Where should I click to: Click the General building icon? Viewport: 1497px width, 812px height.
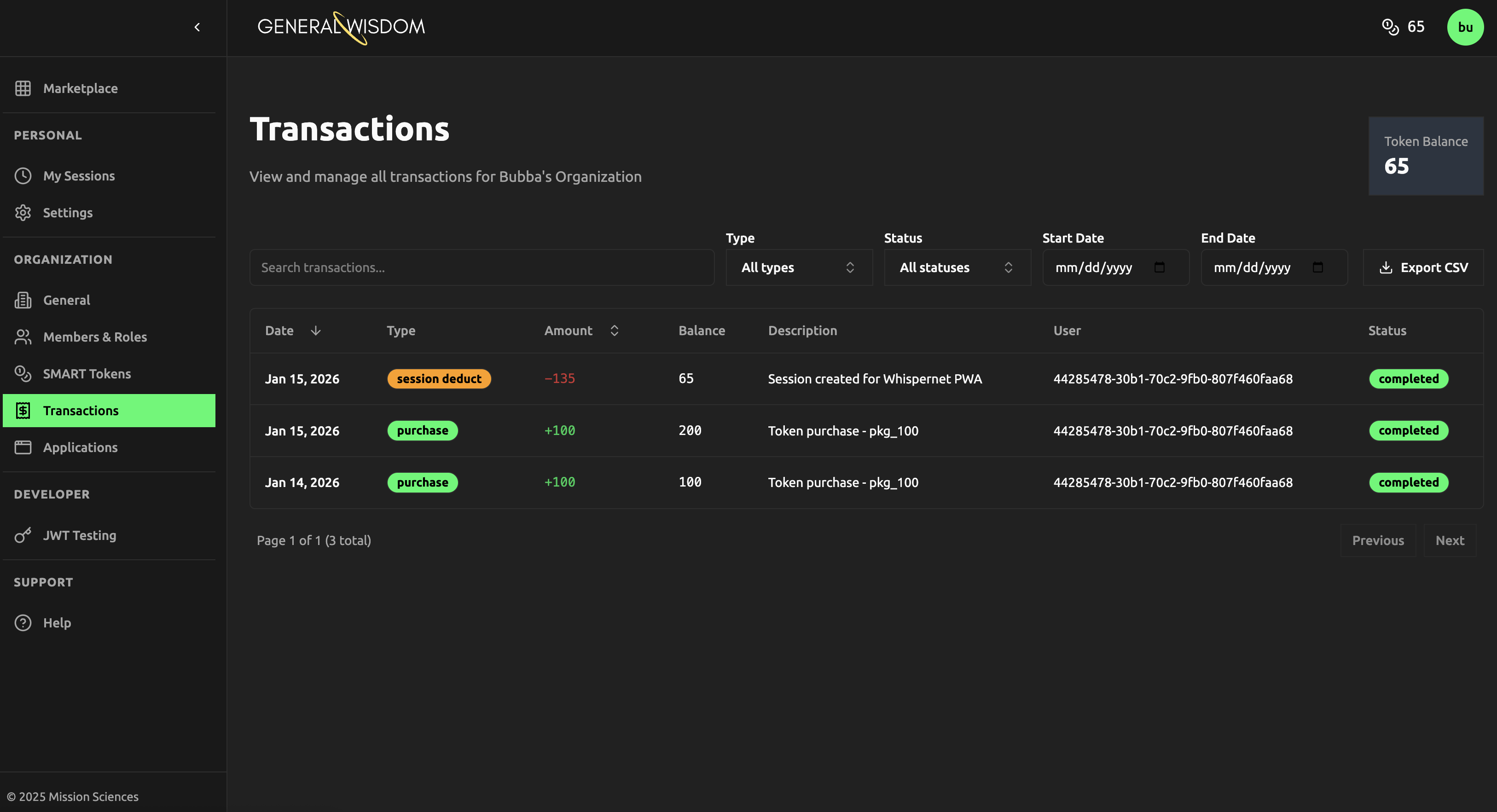23,300
